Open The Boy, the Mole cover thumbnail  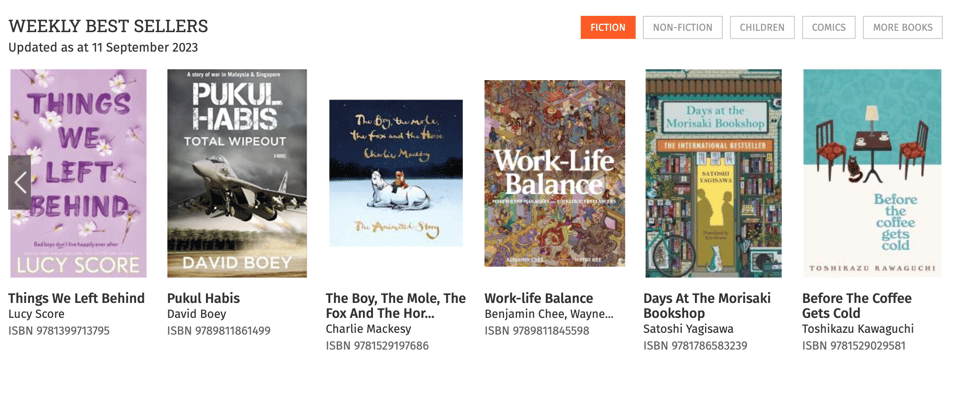(x=396, y=173)
